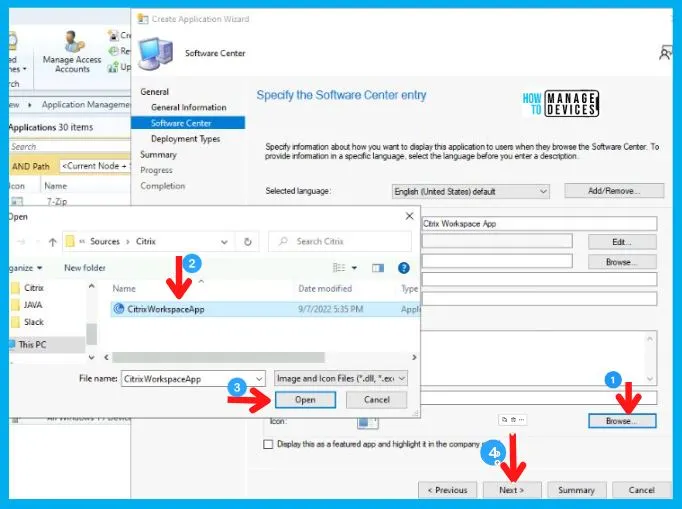This screenshot has height=509, width=682.
Task: Click the Next button in wizard
Action: point(512,490)
